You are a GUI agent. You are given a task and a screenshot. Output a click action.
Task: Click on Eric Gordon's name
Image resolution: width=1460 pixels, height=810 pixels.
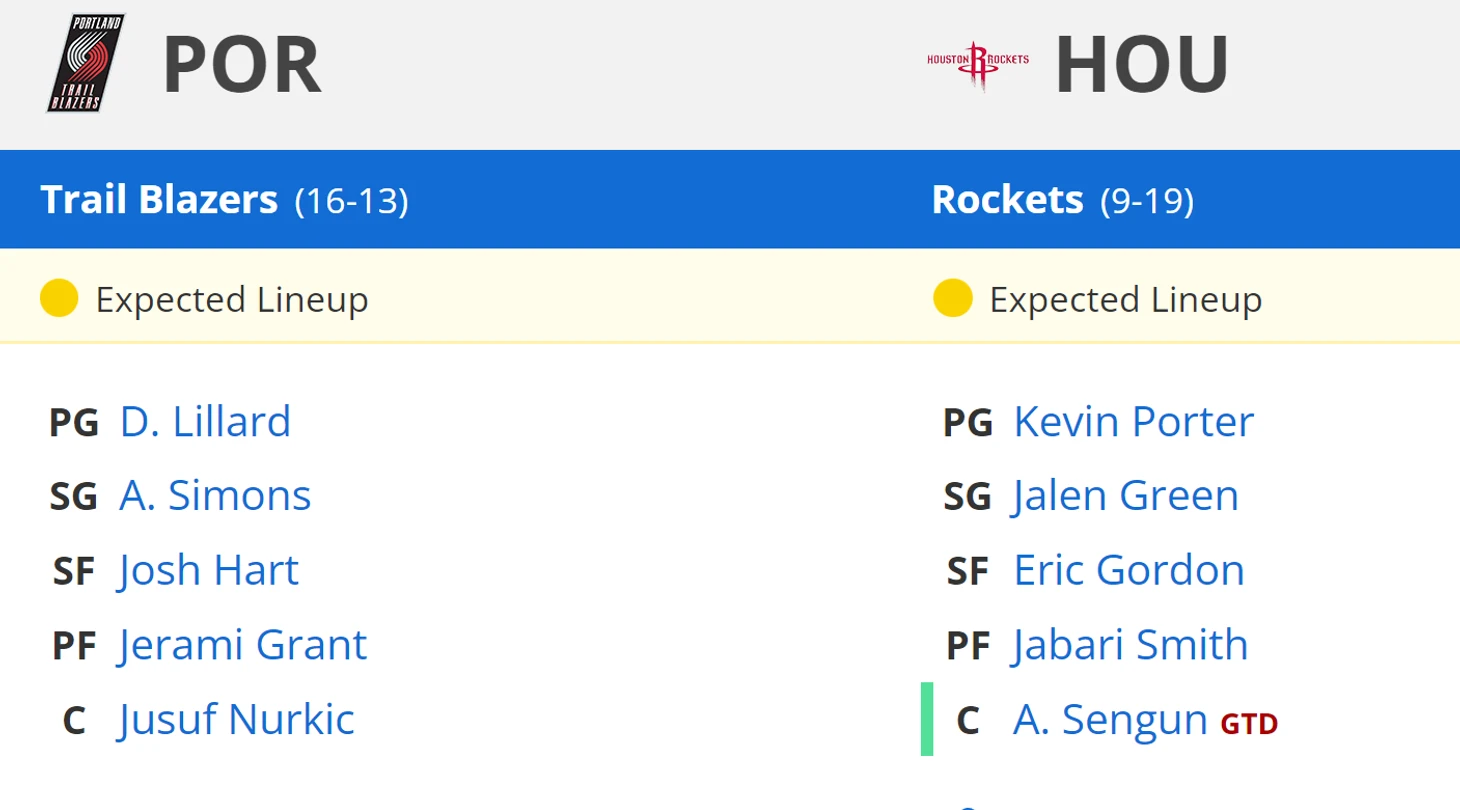coord(1129,570)
